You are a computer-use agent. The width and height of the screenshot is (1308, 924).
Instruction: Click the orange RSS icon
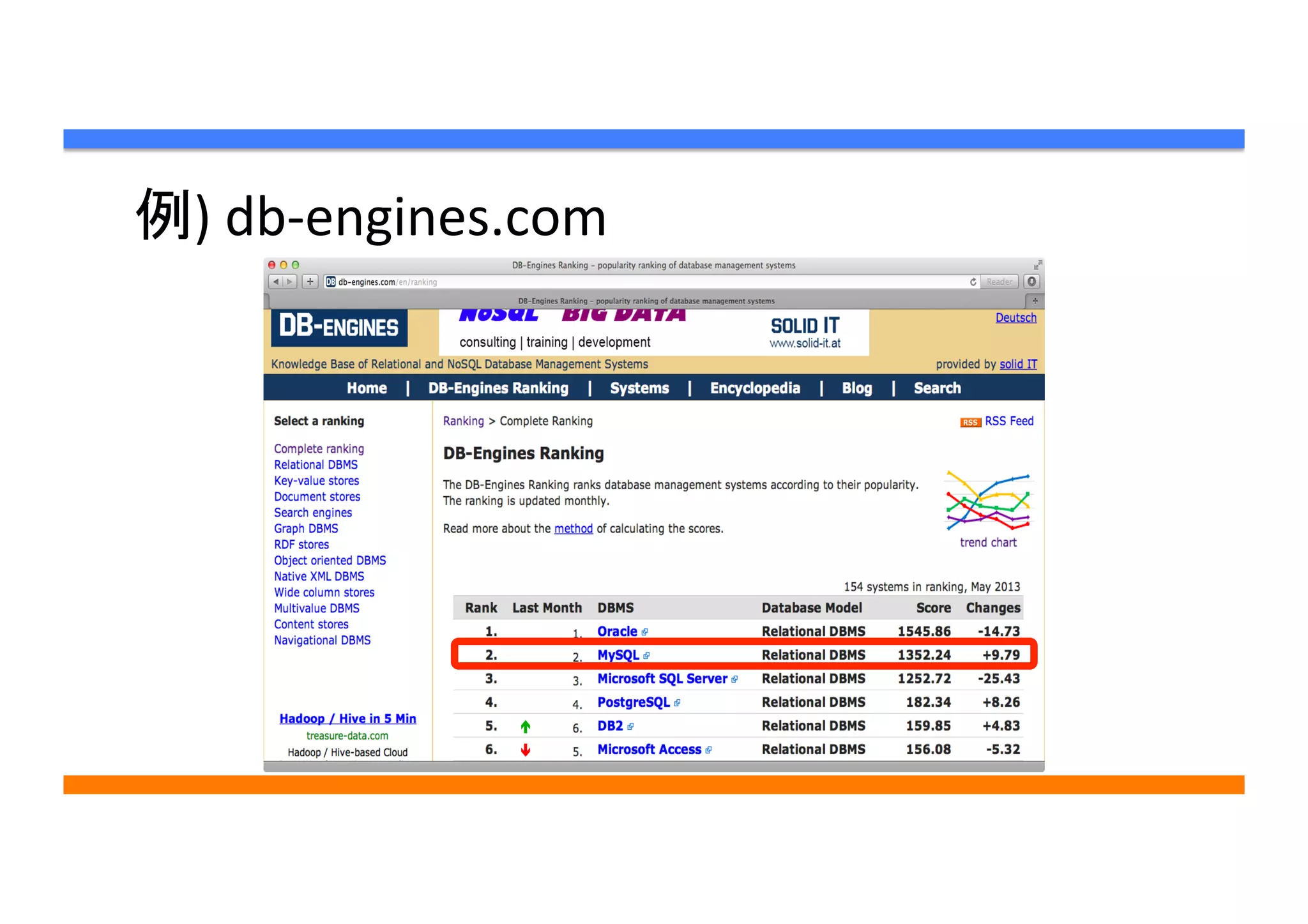point(970,422)
